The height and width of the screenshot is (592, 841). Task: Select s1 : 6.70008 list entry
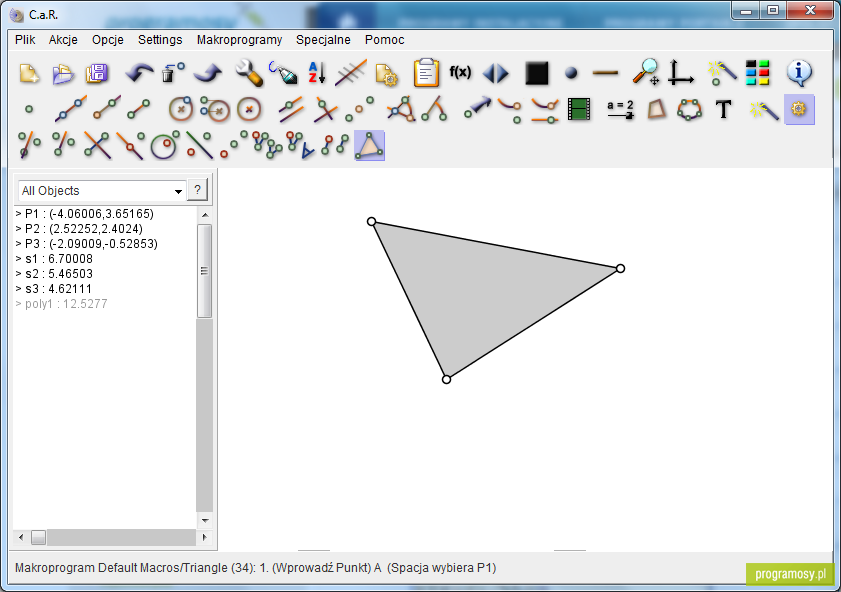[x=54, y=259]
